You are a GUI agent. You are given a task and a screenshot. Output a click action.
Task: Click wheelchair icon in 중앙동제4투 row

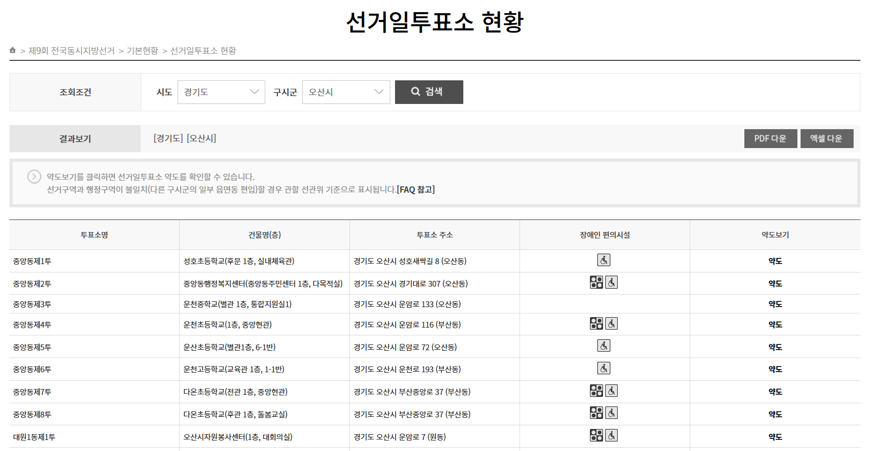click(611, 323)
